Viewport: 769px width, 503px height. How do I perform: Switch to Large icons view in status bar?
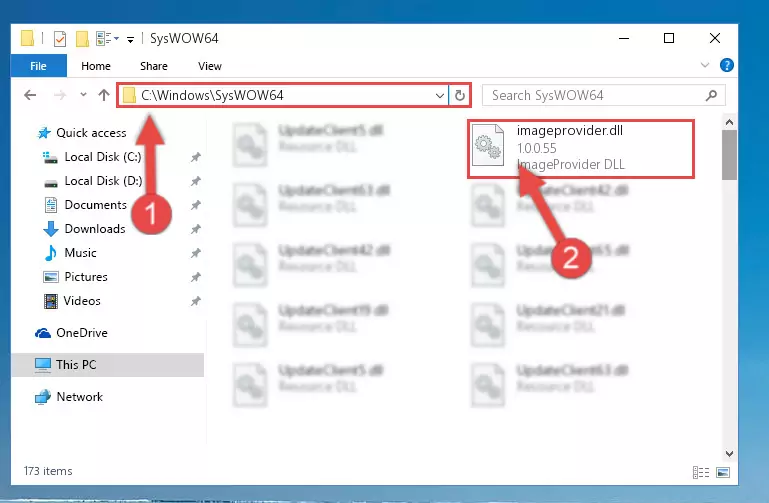coord(723,472)
